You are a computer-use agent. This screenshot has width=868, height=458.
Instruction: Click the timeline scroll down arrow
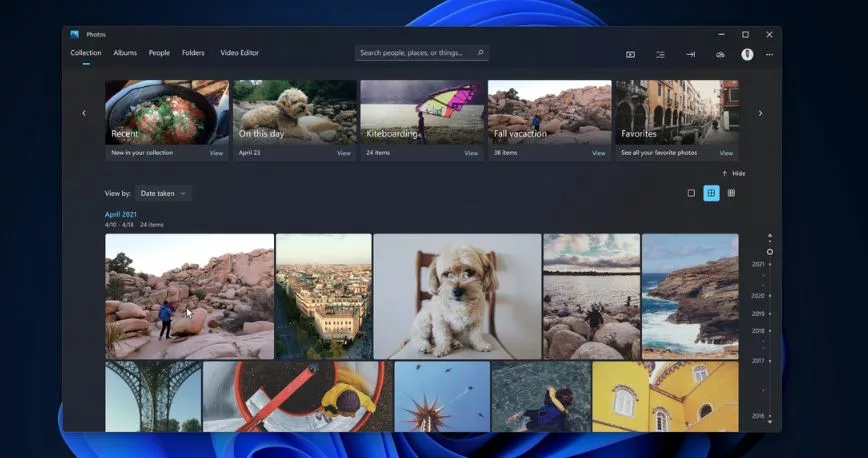pyautogui.click(x=769, y=421)
